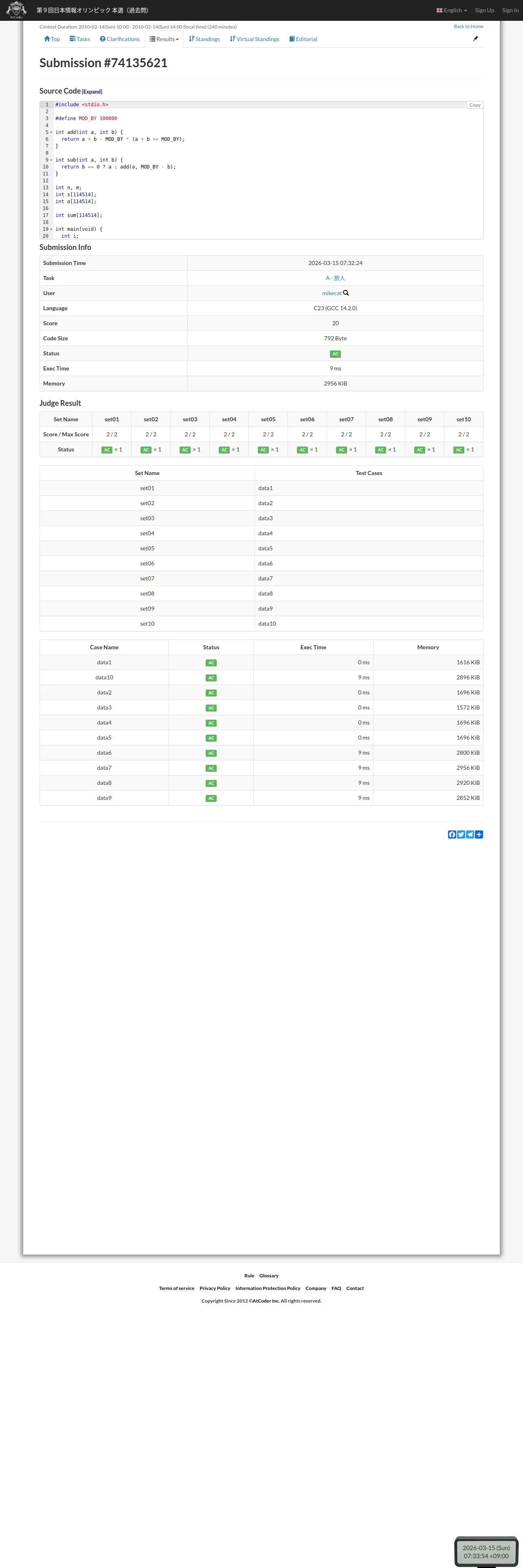Open Privacy Policy in the footer
This screenshot has height=1568, width=523.
click(x=215, y=1288)
